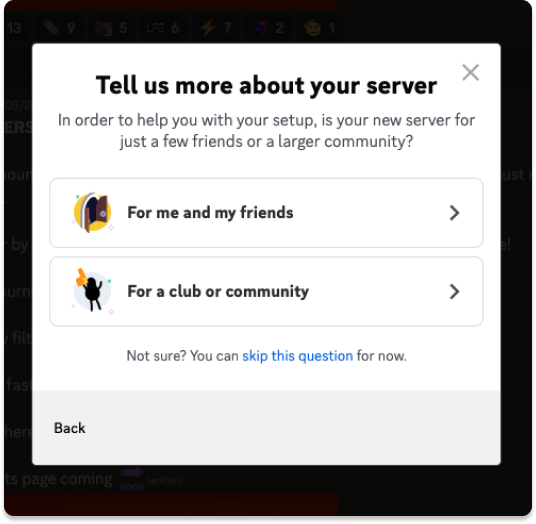Click the SOON arrow emoji in background
The image size is (536, 524).
[132, 480]
